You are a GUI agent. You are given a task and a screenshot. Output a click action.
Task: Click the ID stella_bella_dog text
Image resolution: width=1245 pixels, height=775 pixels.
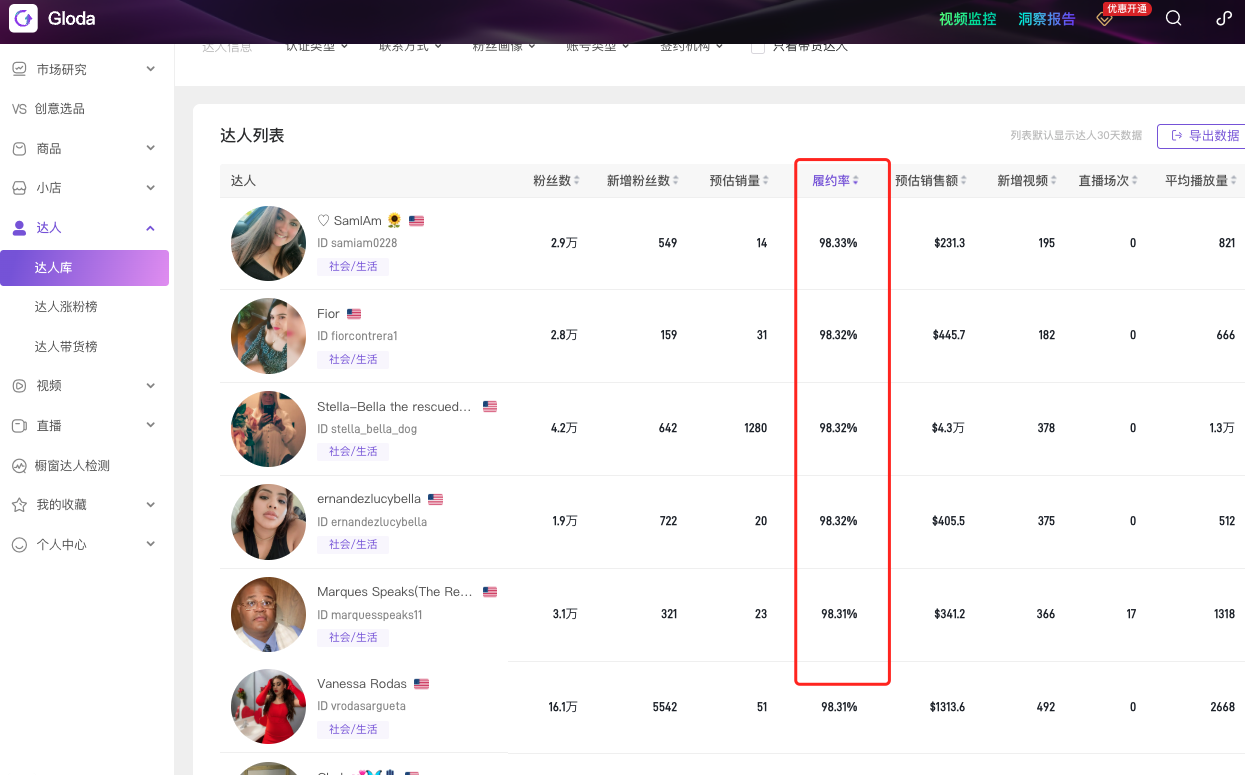[x=367, y=429]
